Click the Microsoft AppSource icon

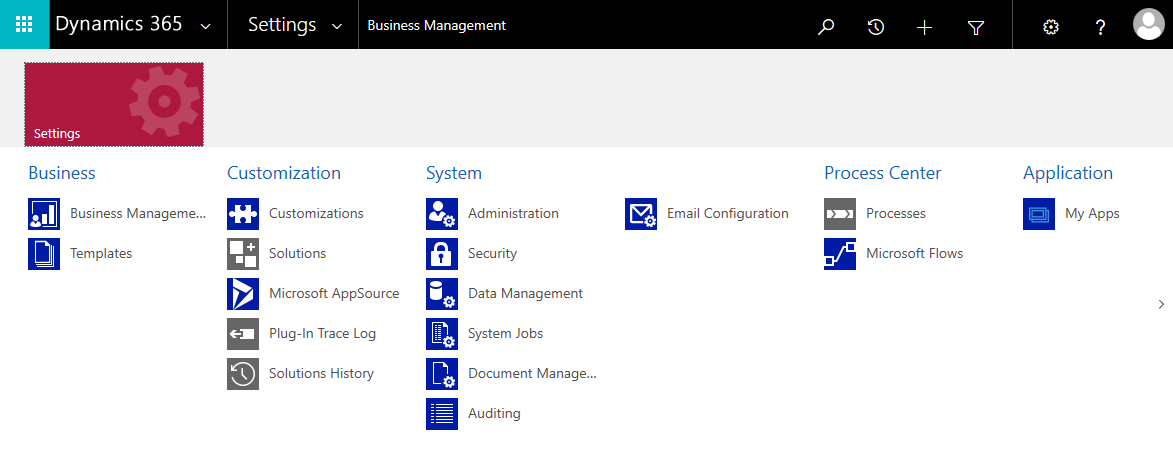coord(243,294)
